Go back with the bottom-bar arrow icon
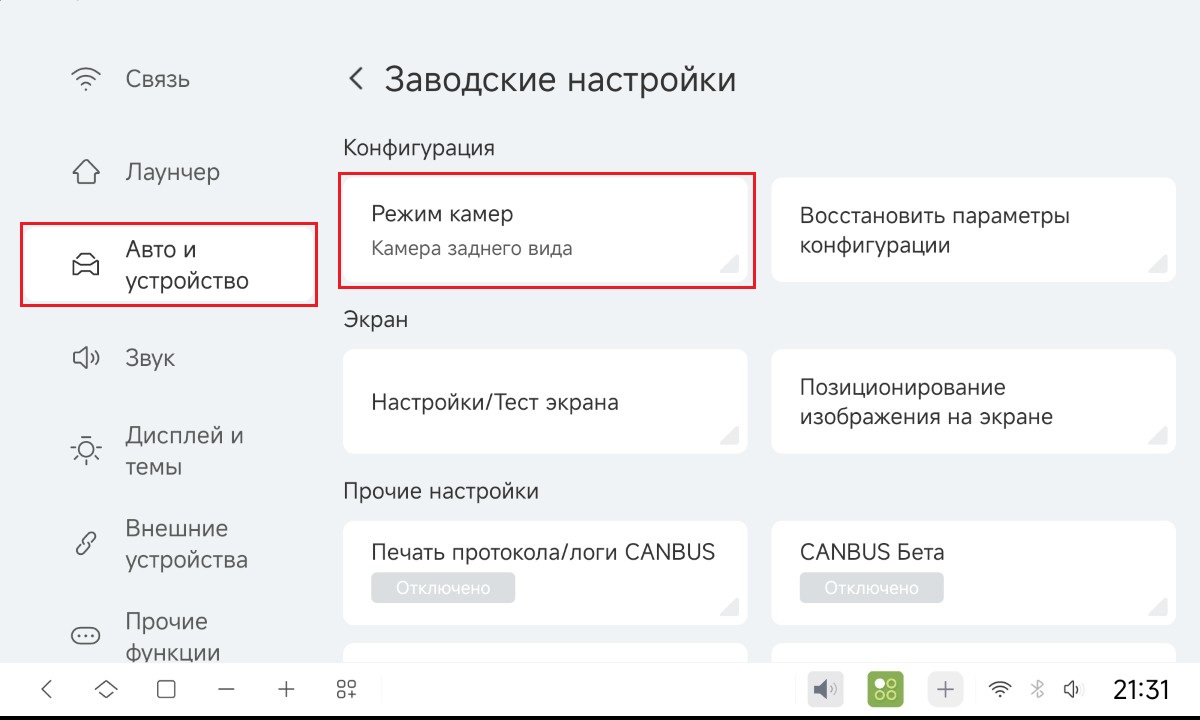Screen dimensions: 1200x720 pos(47,689)
